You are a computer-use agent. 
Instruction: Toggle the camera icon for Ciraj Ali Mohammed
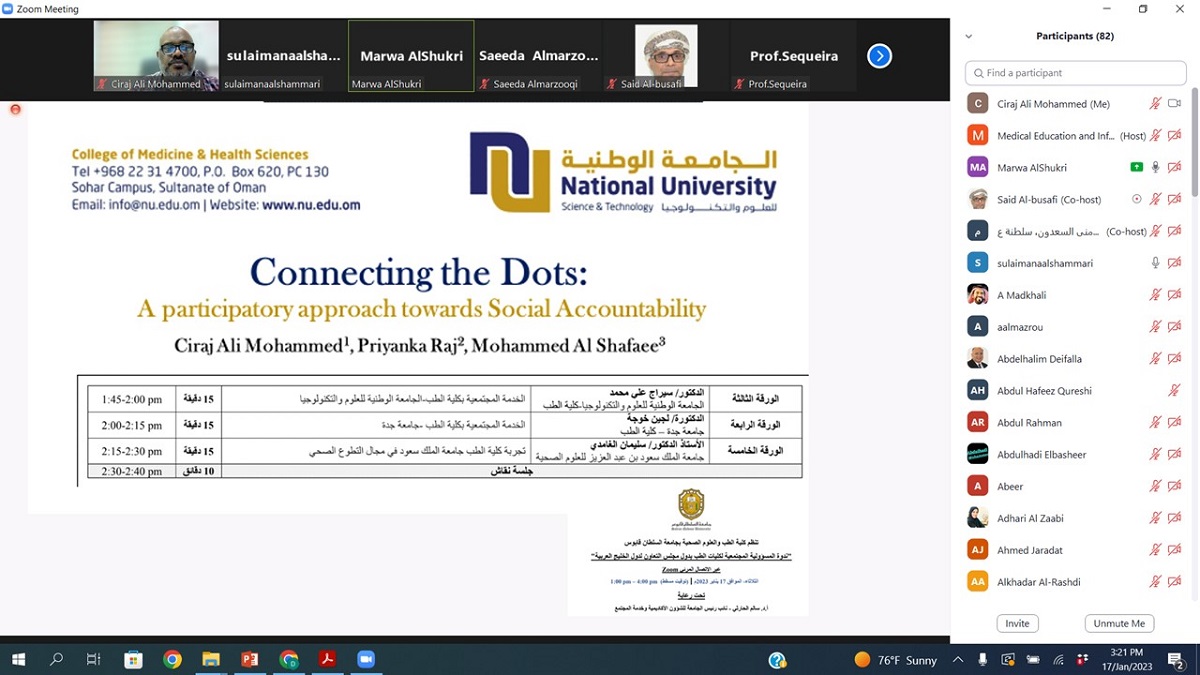(1175, 104)
